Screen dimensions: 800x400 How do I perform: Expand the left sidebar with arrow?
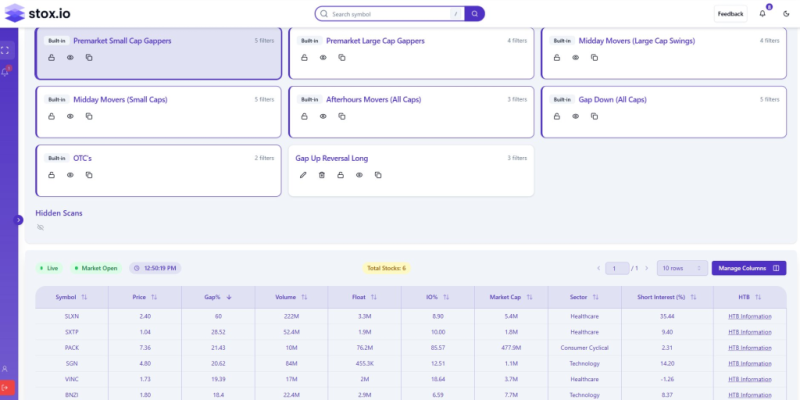point(18,219)
